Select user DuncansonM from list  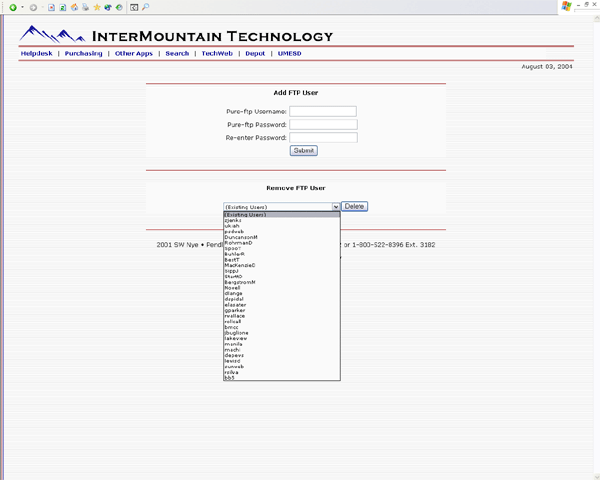point(282,237)
